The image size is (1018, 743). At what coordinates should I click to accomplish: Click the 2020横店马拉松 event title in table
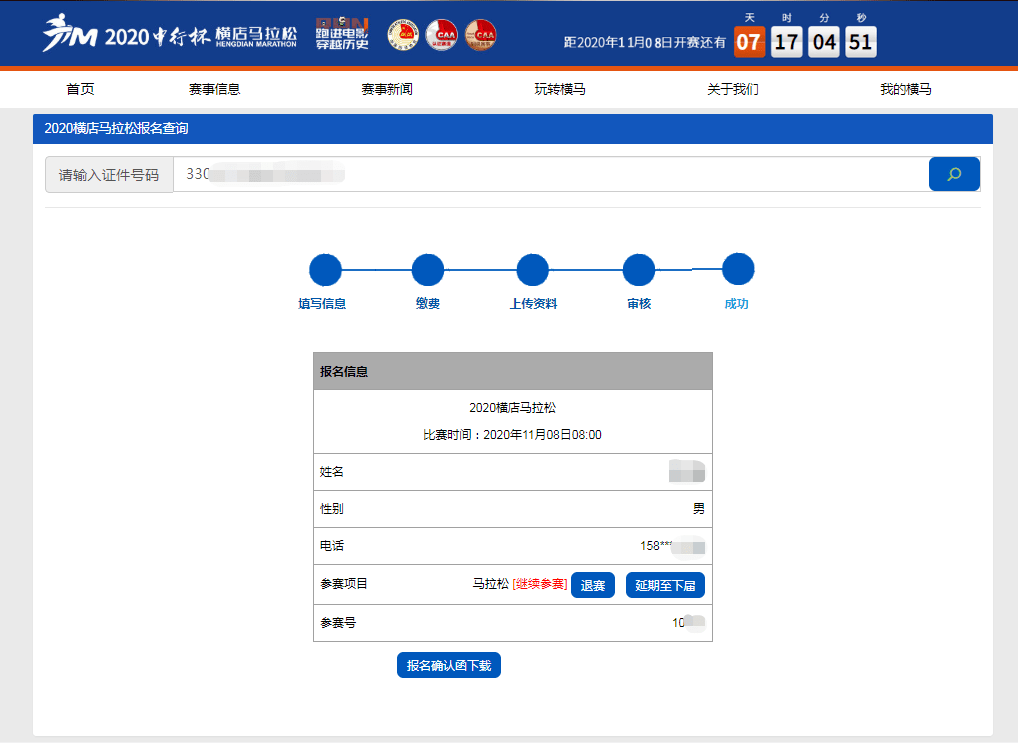(x=512, y=407)
